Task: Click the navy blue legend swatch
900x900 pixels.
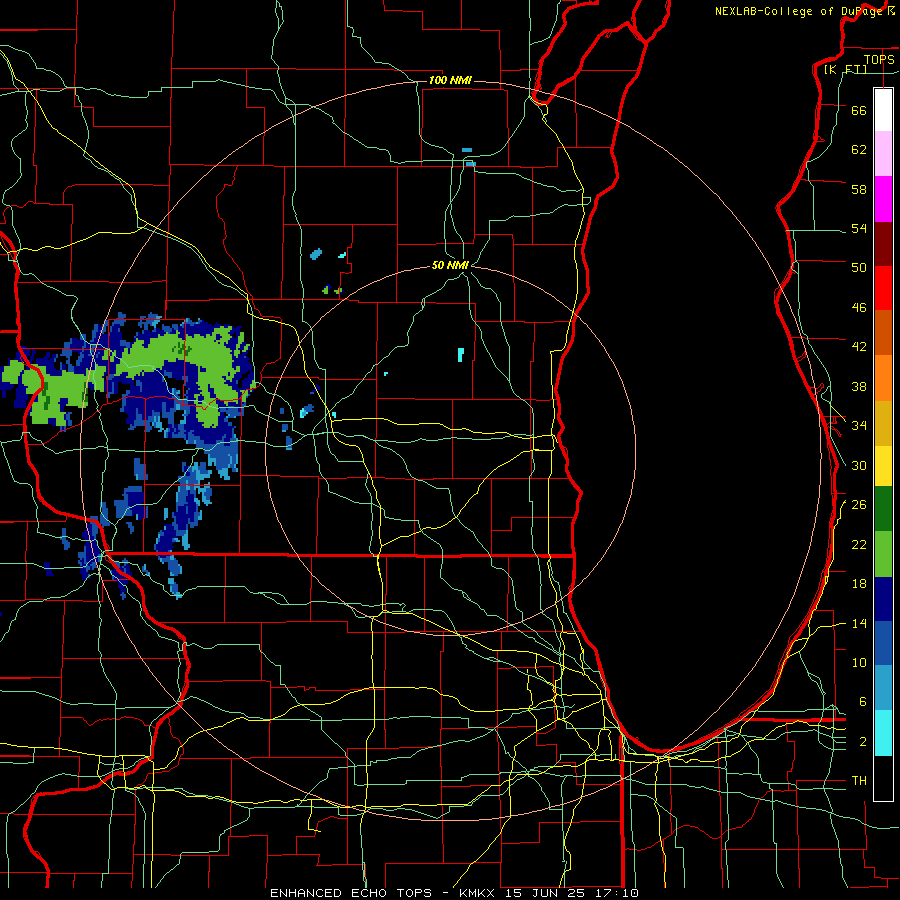Action: [883, 599]
